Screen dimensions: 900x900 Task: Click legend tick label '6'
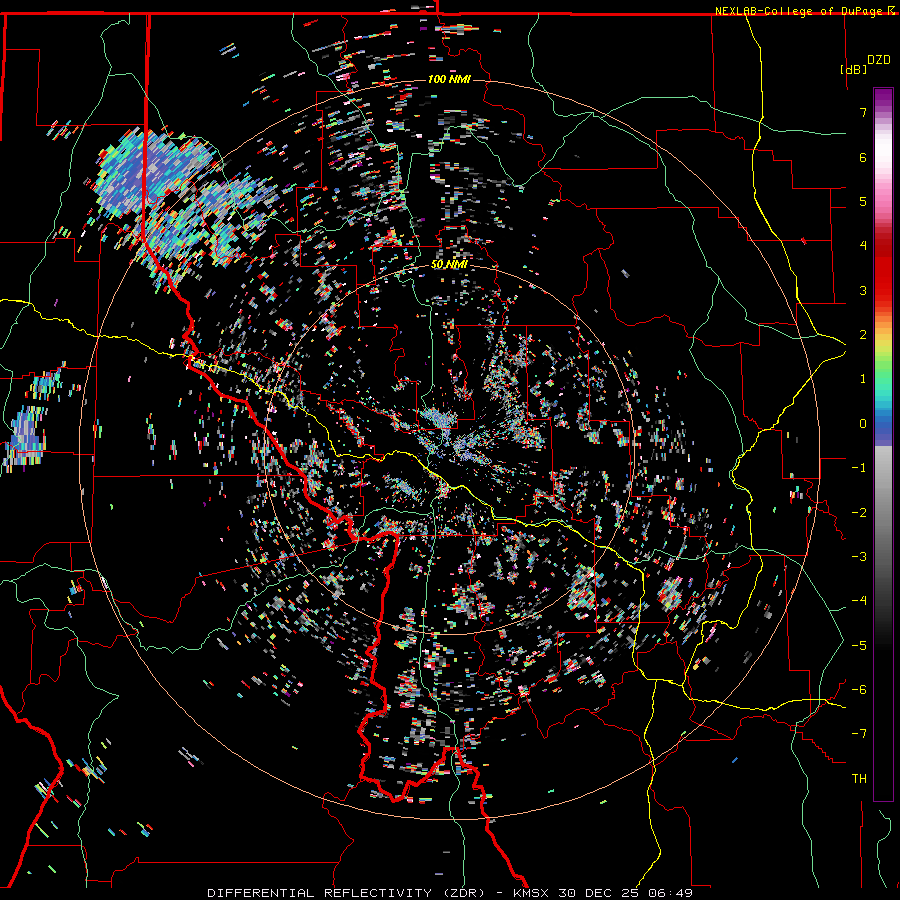[863, 157]
